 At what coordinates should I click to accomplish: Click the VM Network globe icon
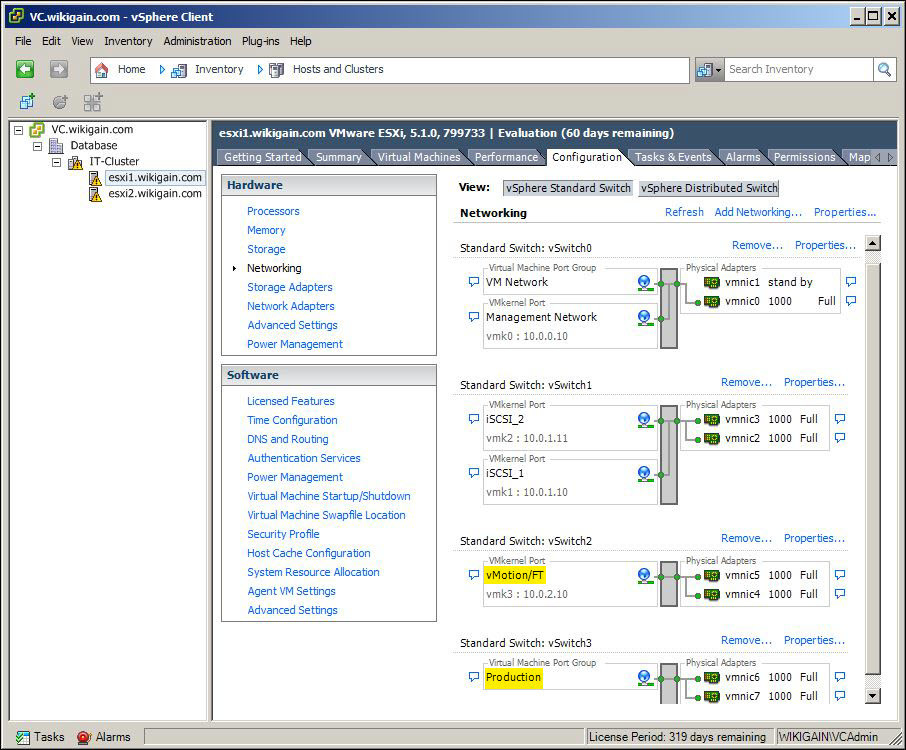coord(644,283)
